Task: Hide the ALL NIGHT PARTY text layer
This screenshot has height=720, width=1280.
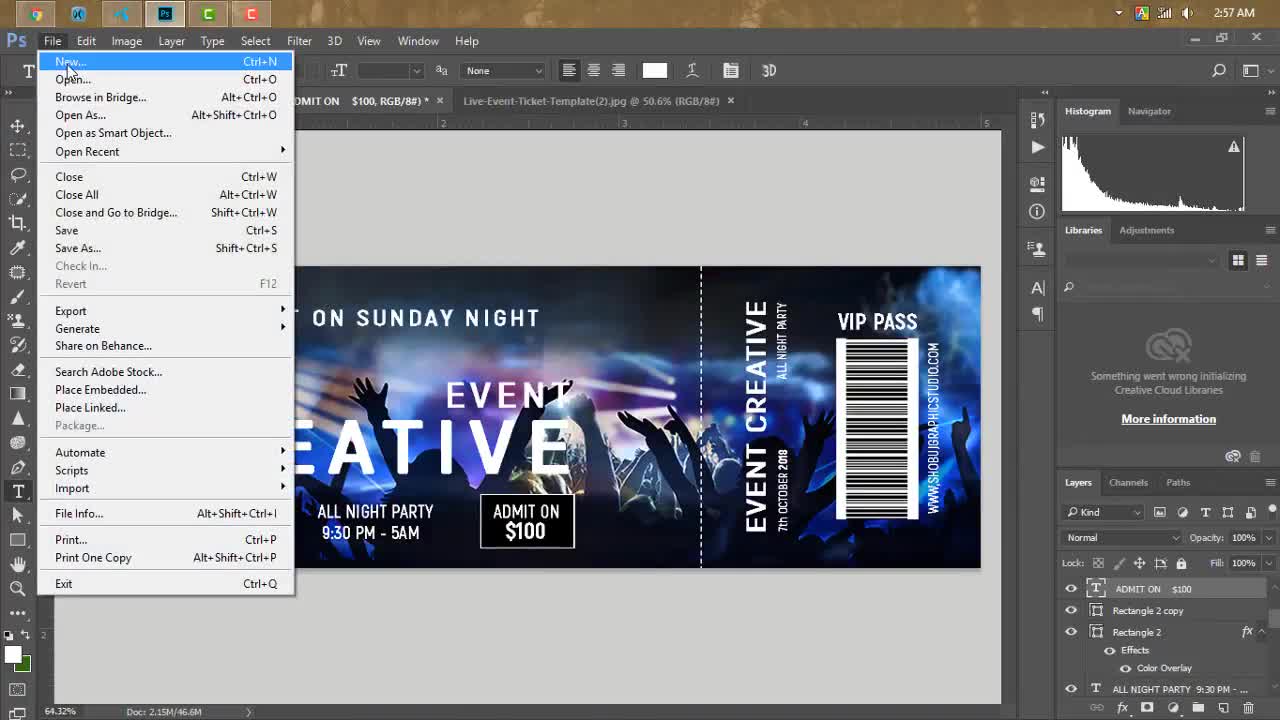Action: [1071, 689]
